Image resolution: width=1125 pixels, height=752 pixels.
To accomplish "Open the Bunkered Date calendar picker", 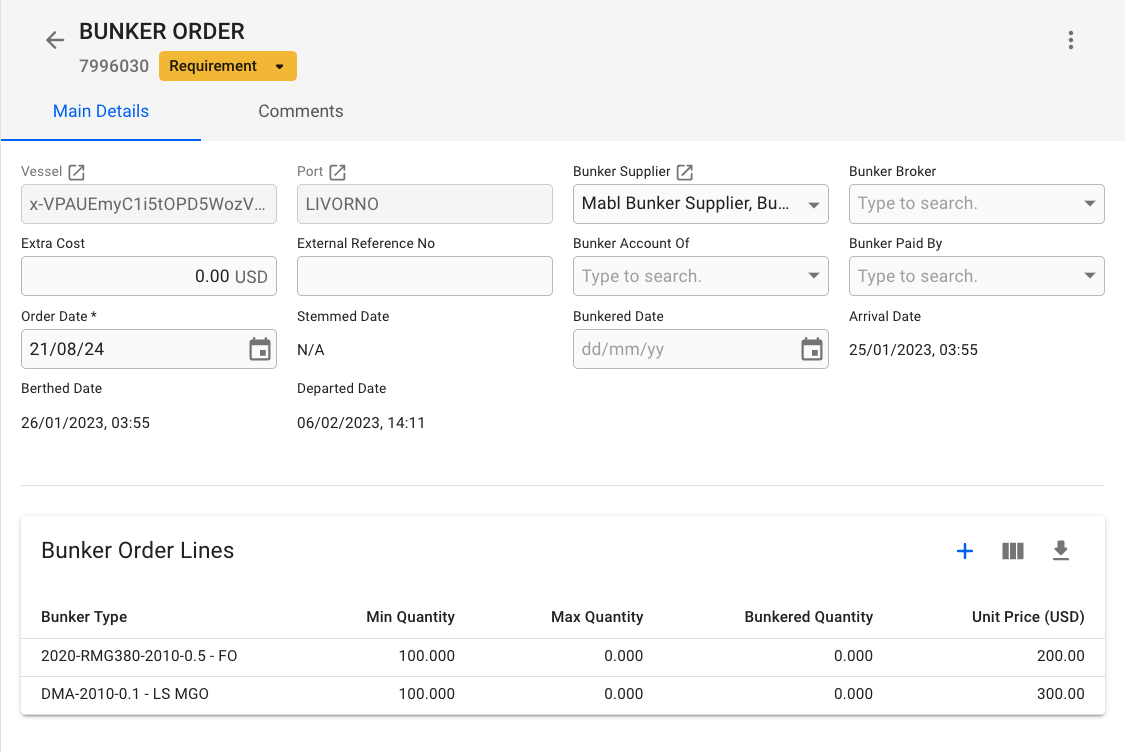I will click(812, 349).
